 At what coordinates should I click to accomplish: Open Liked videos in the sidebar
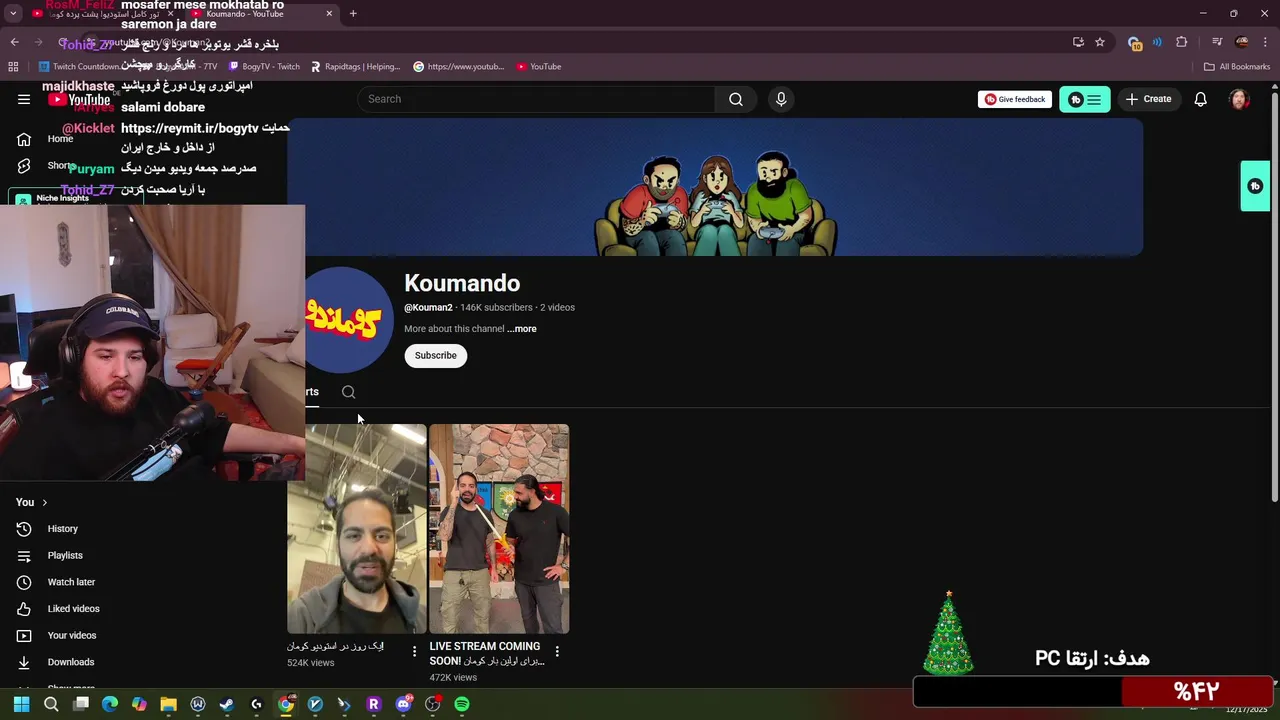click(73, 609)
